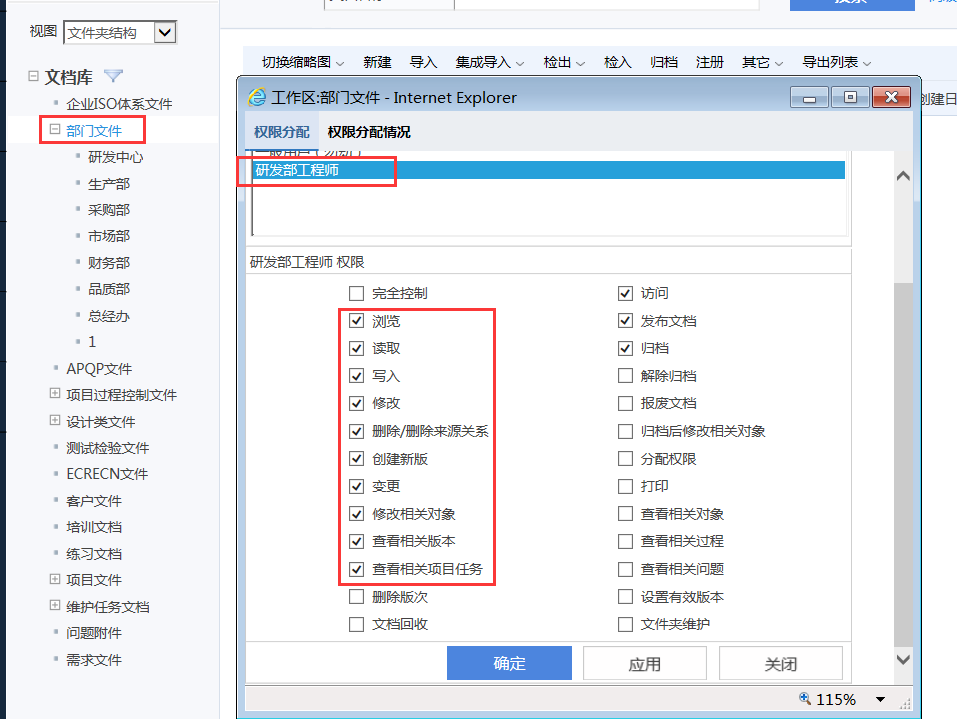Enable the 打印 checkbox
The image size is (957, 719).
tap(625, 486)
